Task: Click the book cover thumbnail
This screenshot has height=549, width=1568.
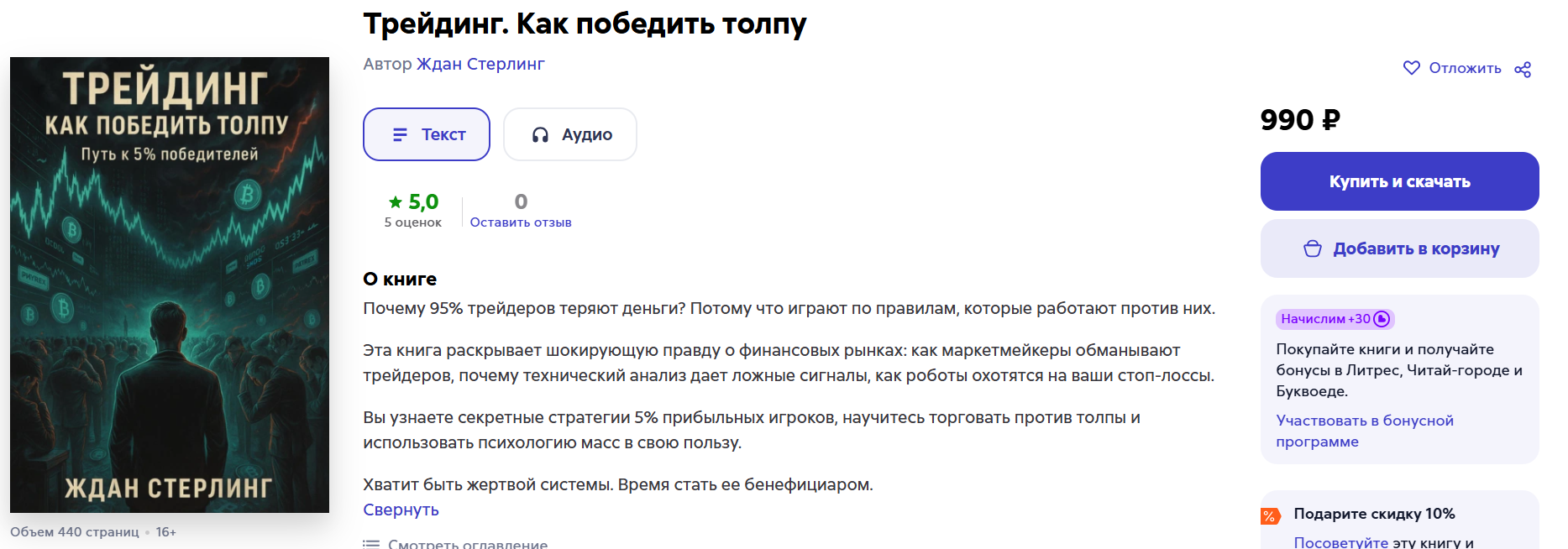Action: coord(170,285)
